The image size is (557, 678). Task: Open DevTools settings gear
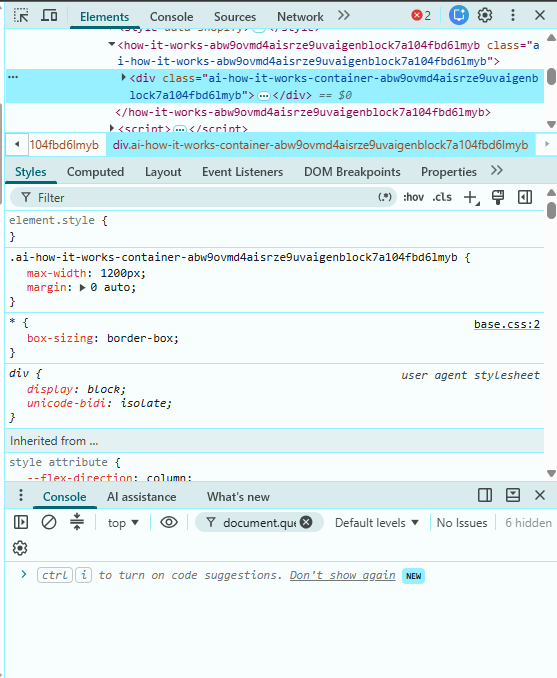pos(485,16)
